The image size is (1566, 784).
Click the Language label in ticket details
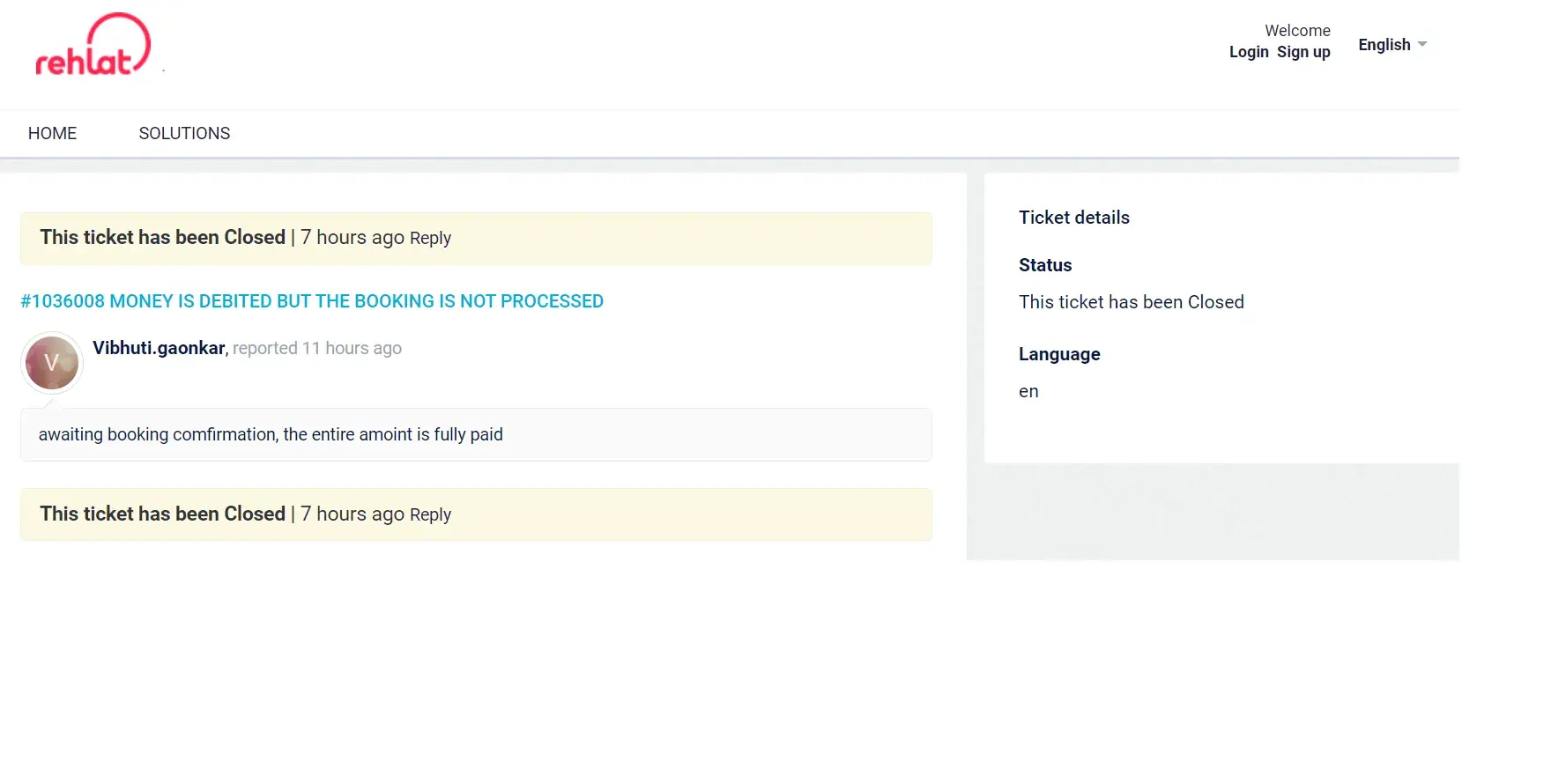pos(1059,354)
